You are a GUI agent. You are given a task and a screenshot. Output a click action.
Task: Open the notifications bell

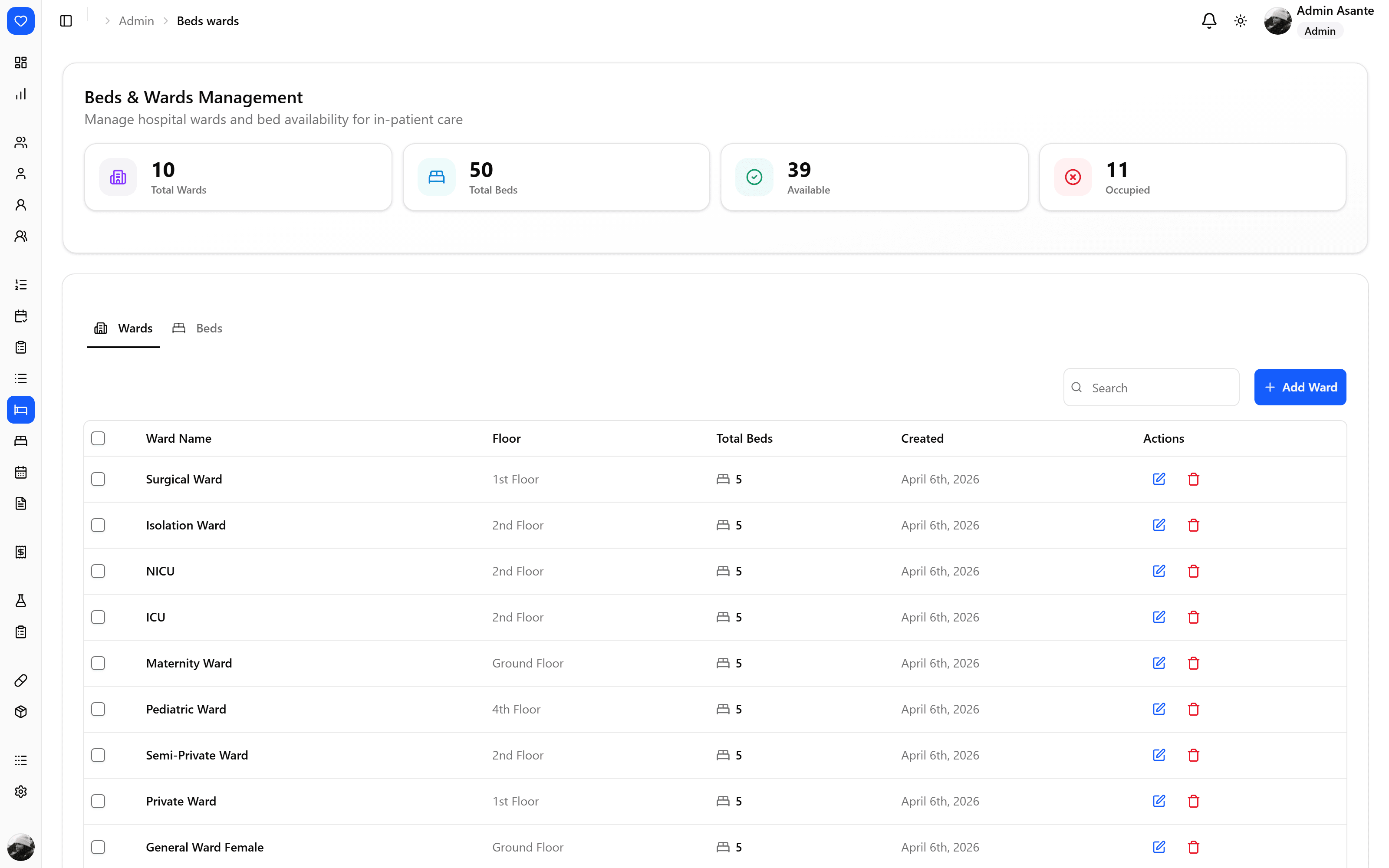[x=1209, y=21]
